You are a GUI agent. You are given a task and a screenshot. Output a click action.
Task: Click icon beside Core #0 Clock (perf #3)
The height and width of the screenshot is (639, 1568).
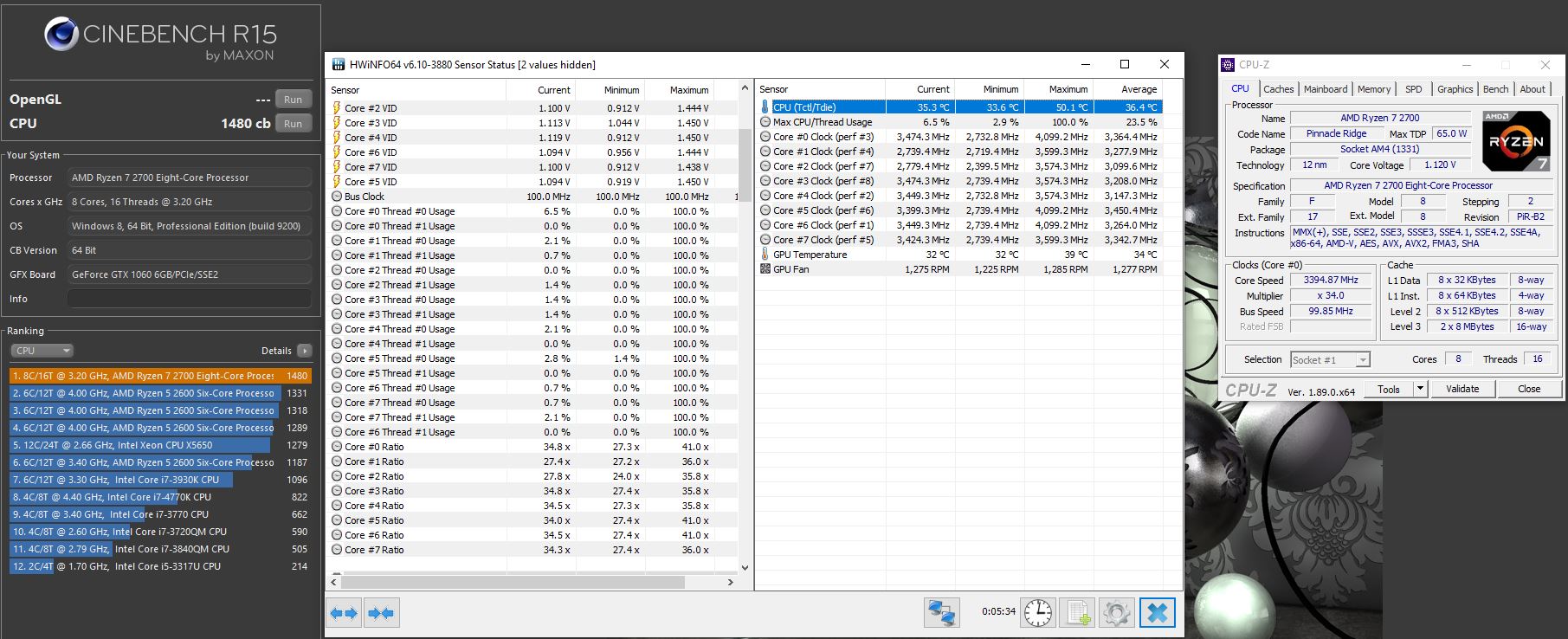coord(765,137)
